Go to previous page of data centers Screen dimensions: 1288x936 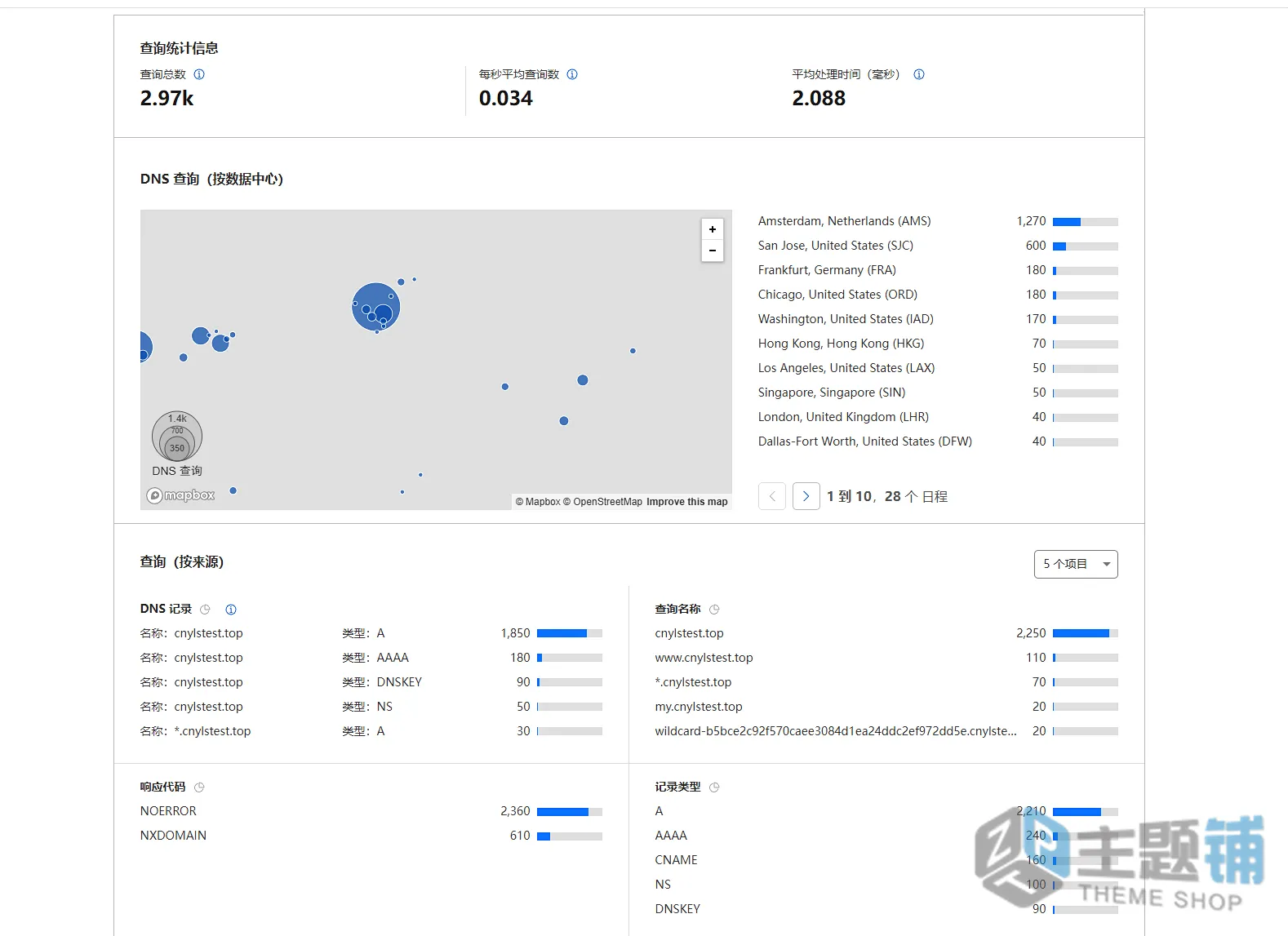pyautogui.click(x=772, y=496)
